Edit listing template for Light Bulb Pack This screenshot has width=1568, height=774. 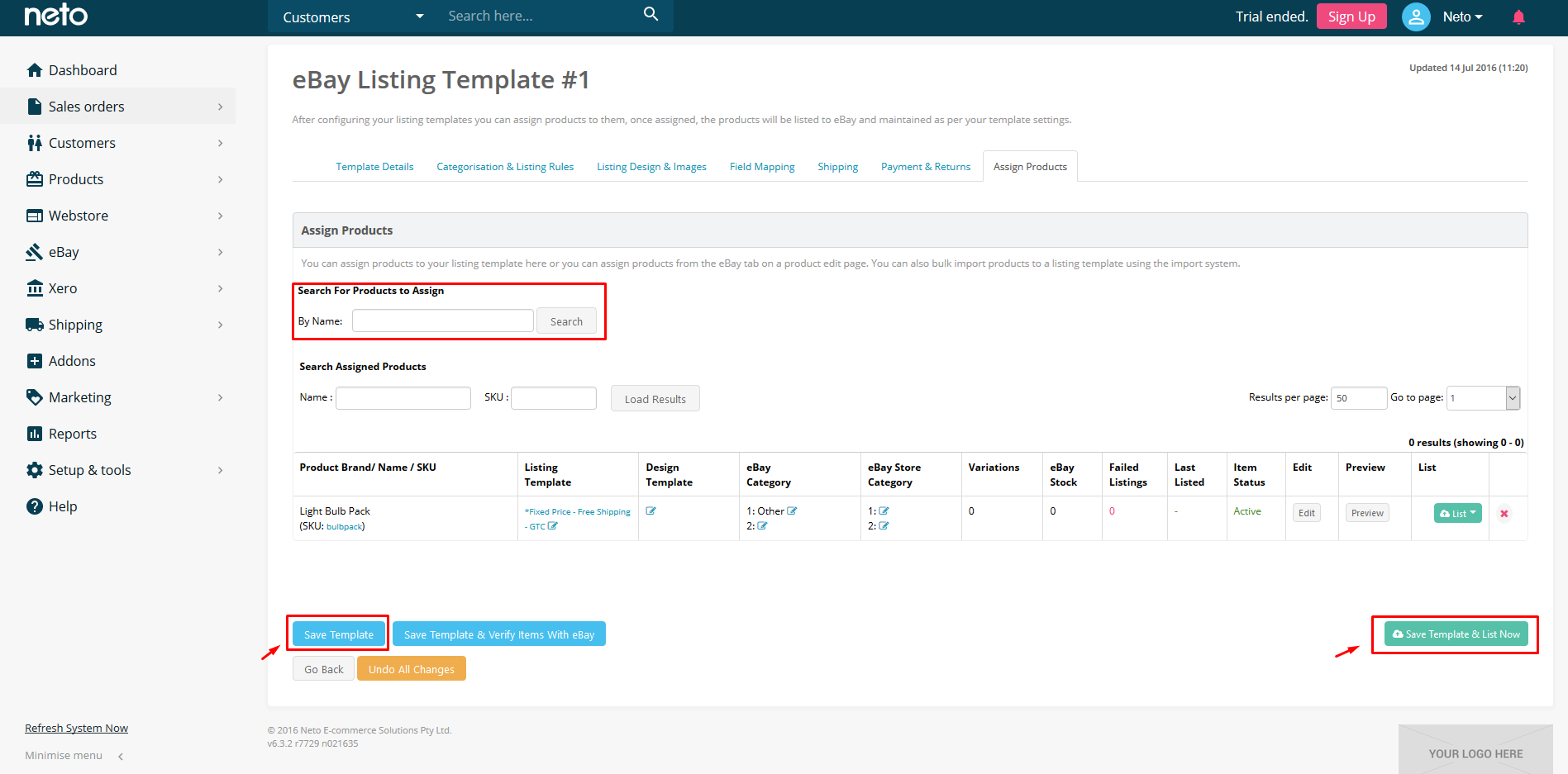click(553, 526)
